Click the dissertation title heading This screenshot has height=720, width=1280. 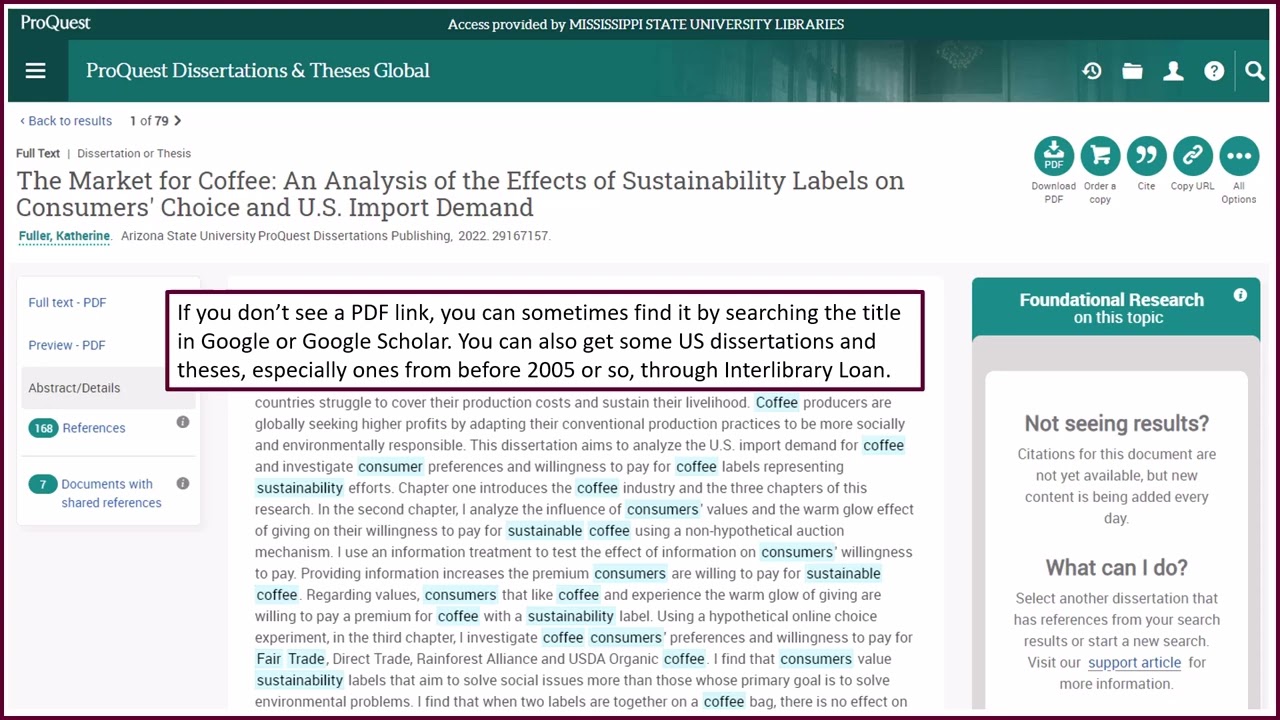(x=460, y=194)
